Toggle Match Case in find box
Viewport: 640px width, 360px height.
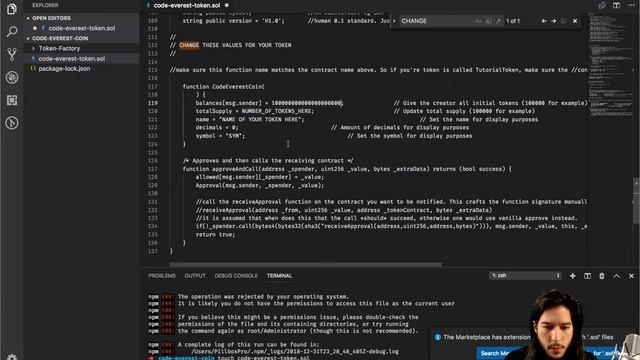478,21
